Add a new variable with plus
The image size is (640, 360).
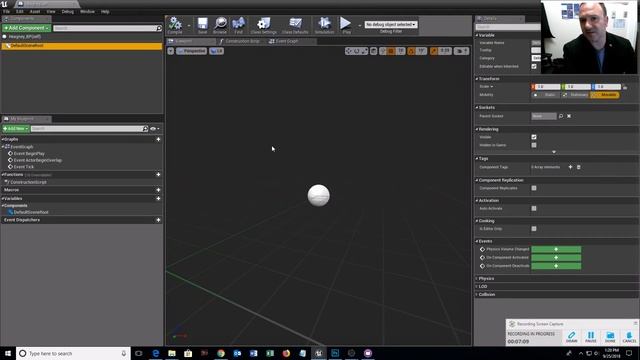click(x=158, y=199)
